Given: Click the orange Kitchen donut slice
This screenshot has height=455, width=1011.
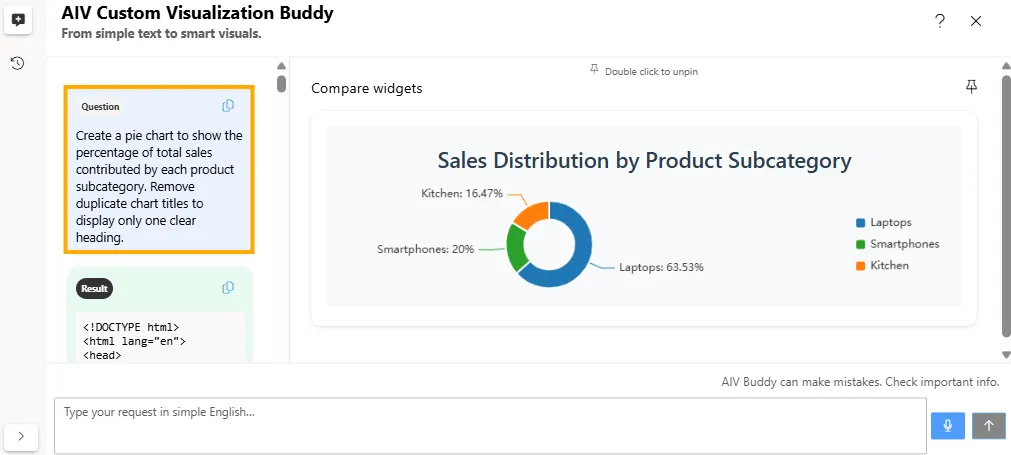Looking at the screenshot, I should pos(531,213).
